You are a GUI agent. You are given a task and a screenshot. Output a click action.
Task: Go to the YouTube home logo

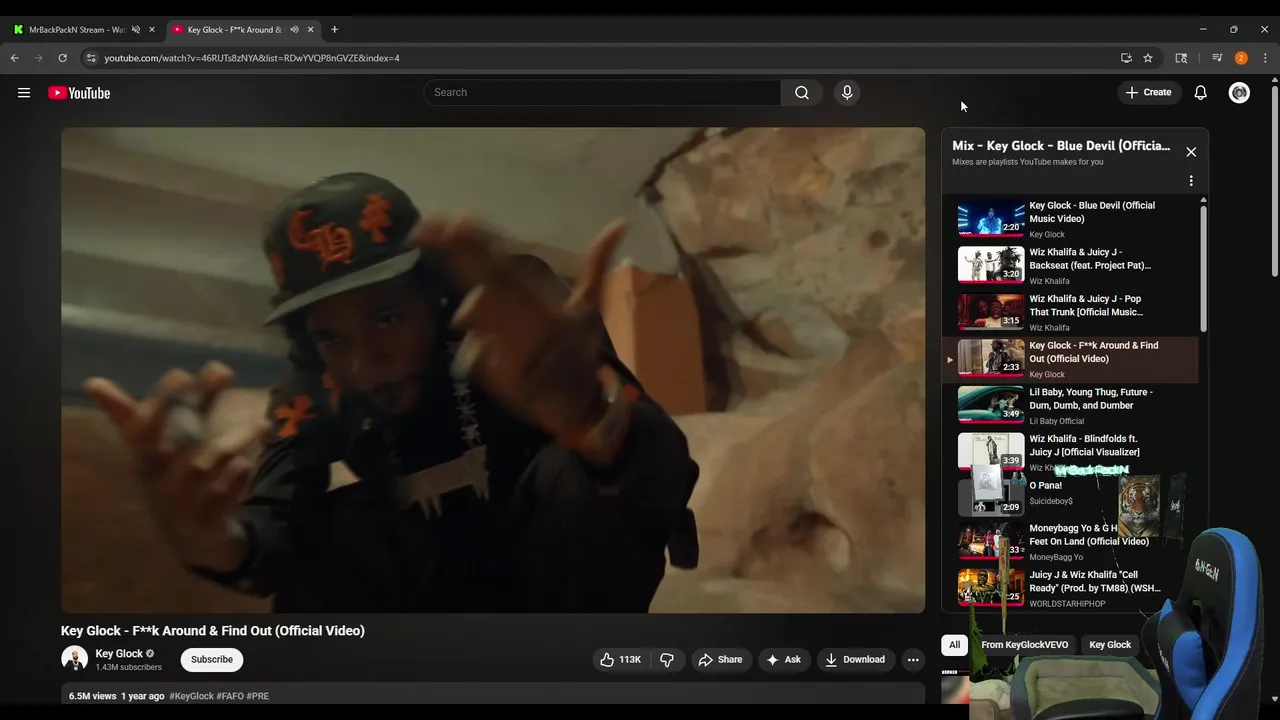click(x=79, y=93)
